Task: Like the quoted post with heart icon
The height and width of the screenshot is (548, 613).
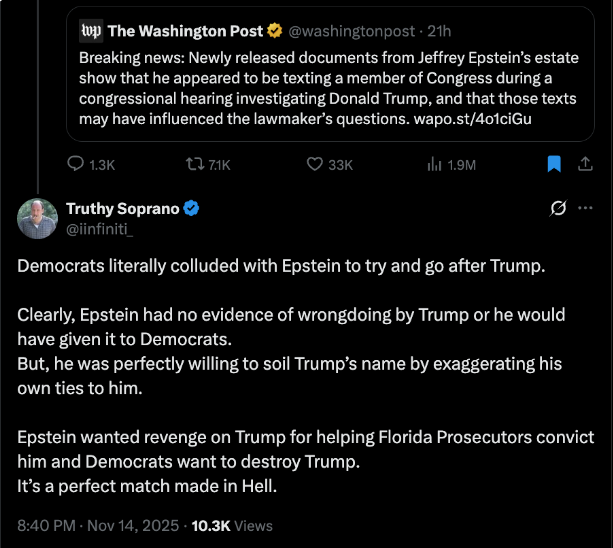Action: (314, 164)
